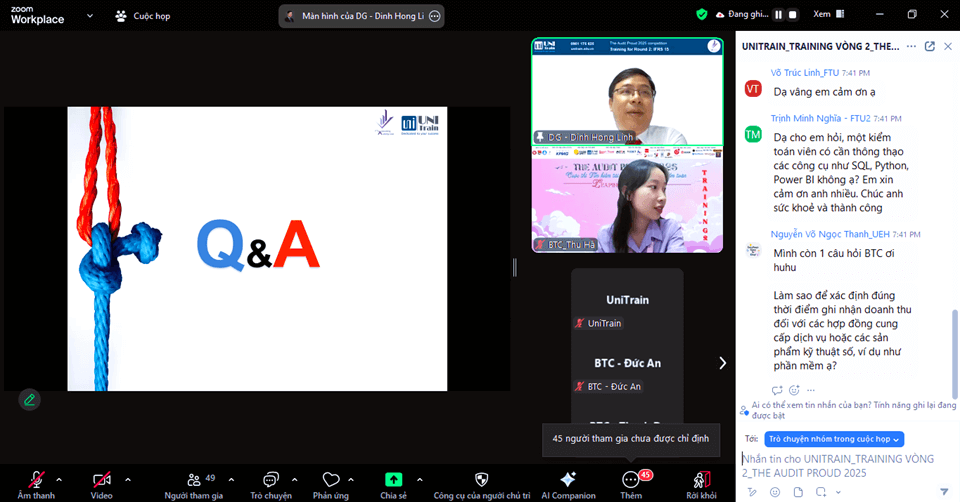Unmute using the Âm thanh microphone icon
This screenshot has width=960, height=502.
36,479
